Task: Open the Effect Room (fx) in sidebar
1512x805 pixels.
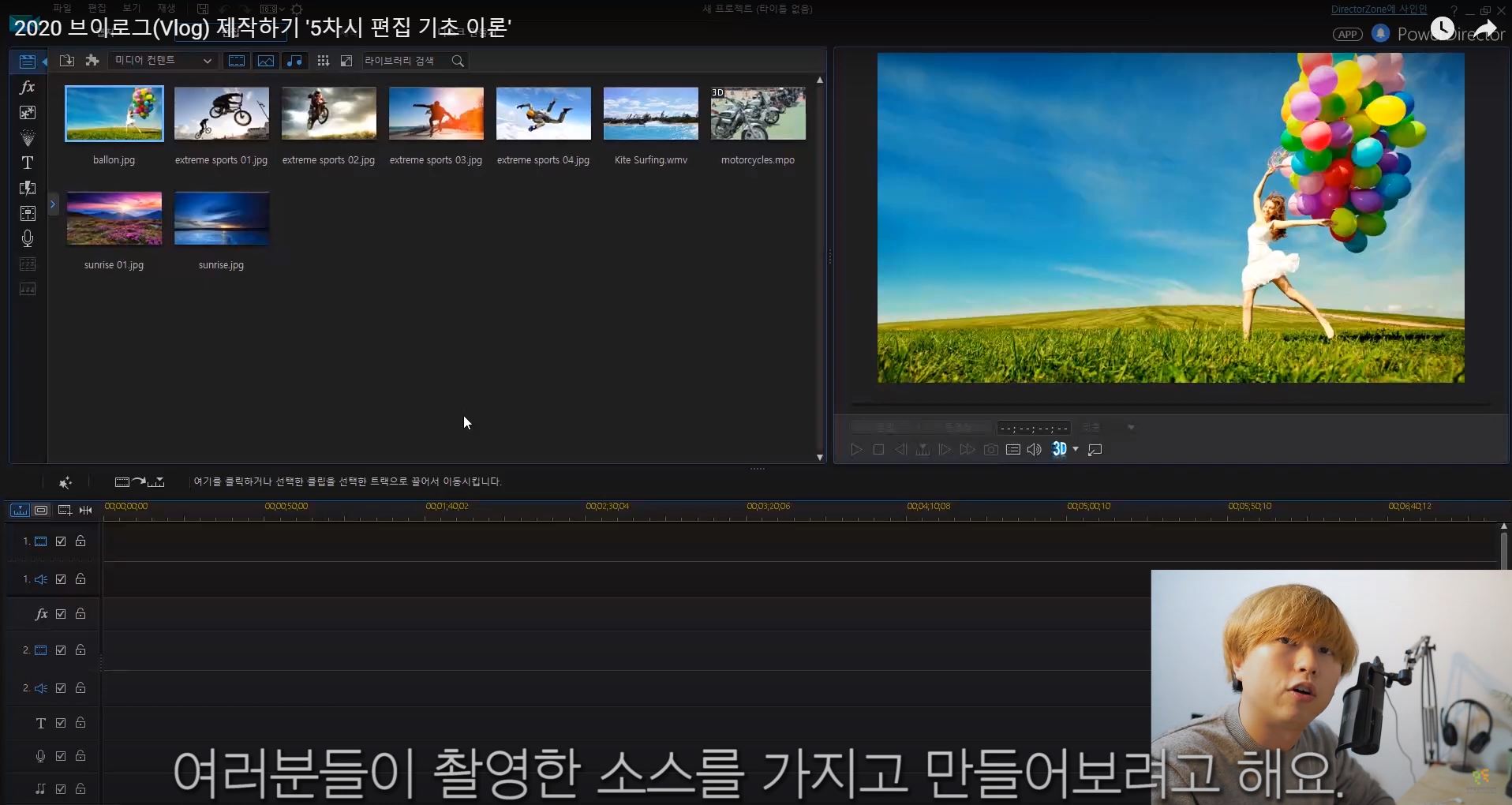Action: [x=28, y=88]
